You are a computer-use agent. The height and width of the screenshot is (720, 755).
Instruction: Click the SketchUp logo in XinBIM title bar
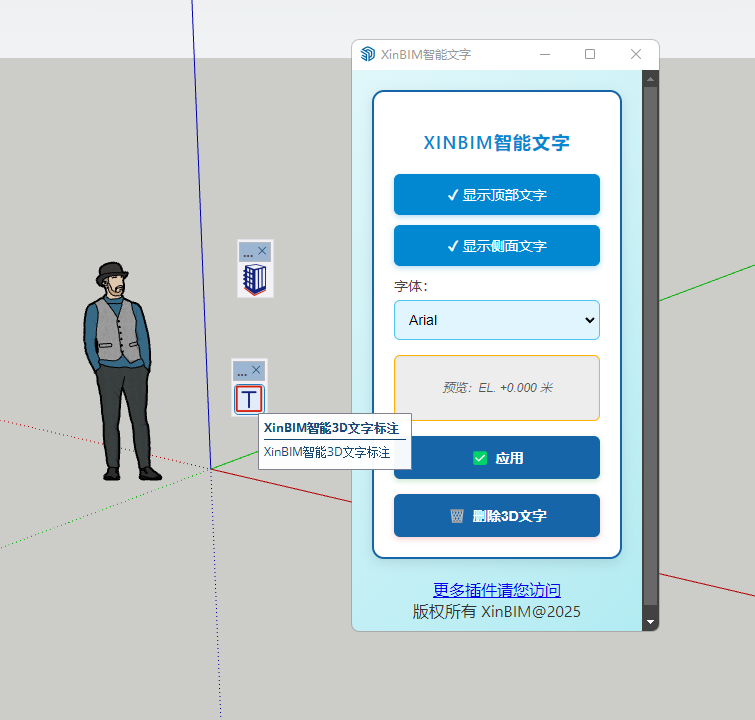coord(368,54)
